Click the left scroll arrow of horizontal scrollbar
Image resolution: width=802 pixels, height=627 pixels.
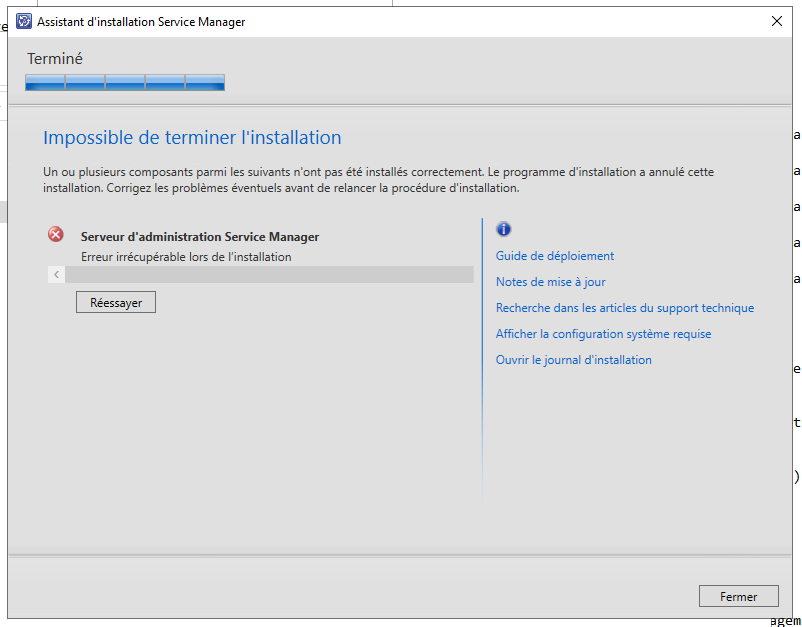[56, 275]
